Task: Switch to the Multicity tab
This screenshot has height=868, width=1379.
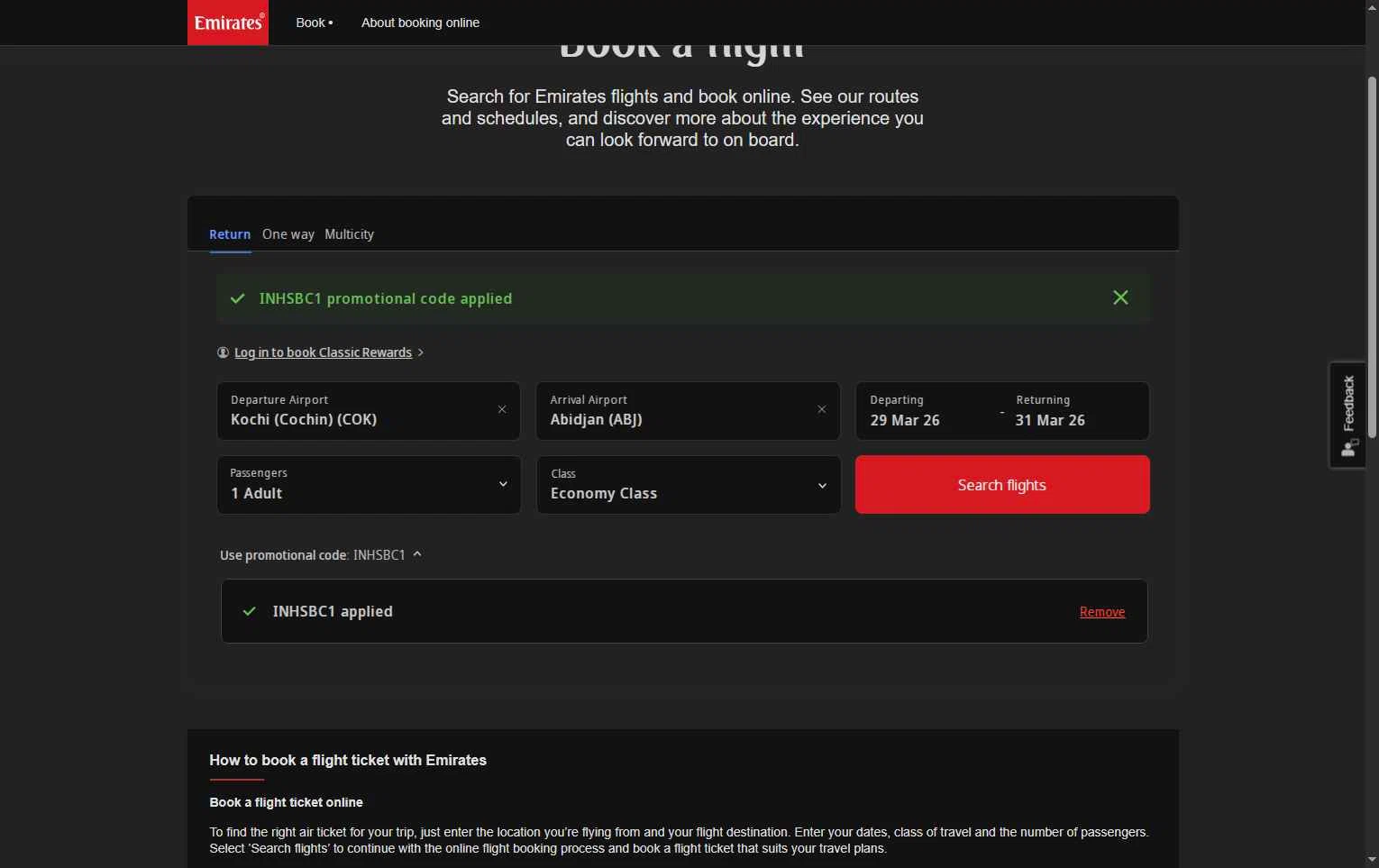Action: point(349,234)
